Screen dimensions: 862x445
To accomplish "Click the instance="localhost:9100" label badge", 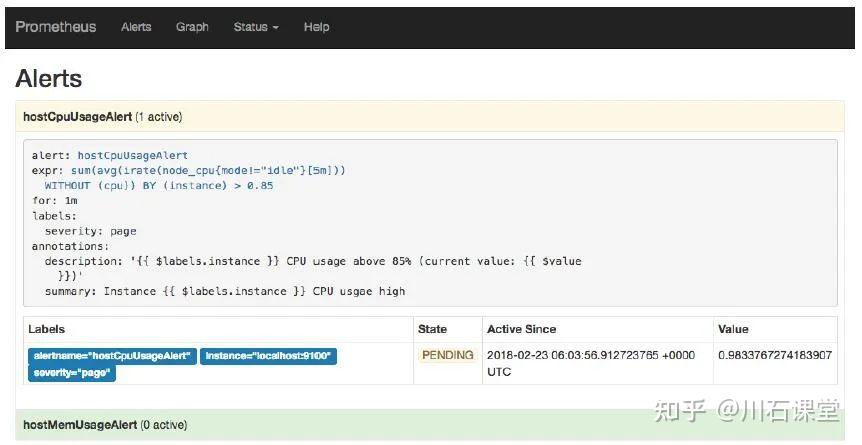I will (268, 356).
